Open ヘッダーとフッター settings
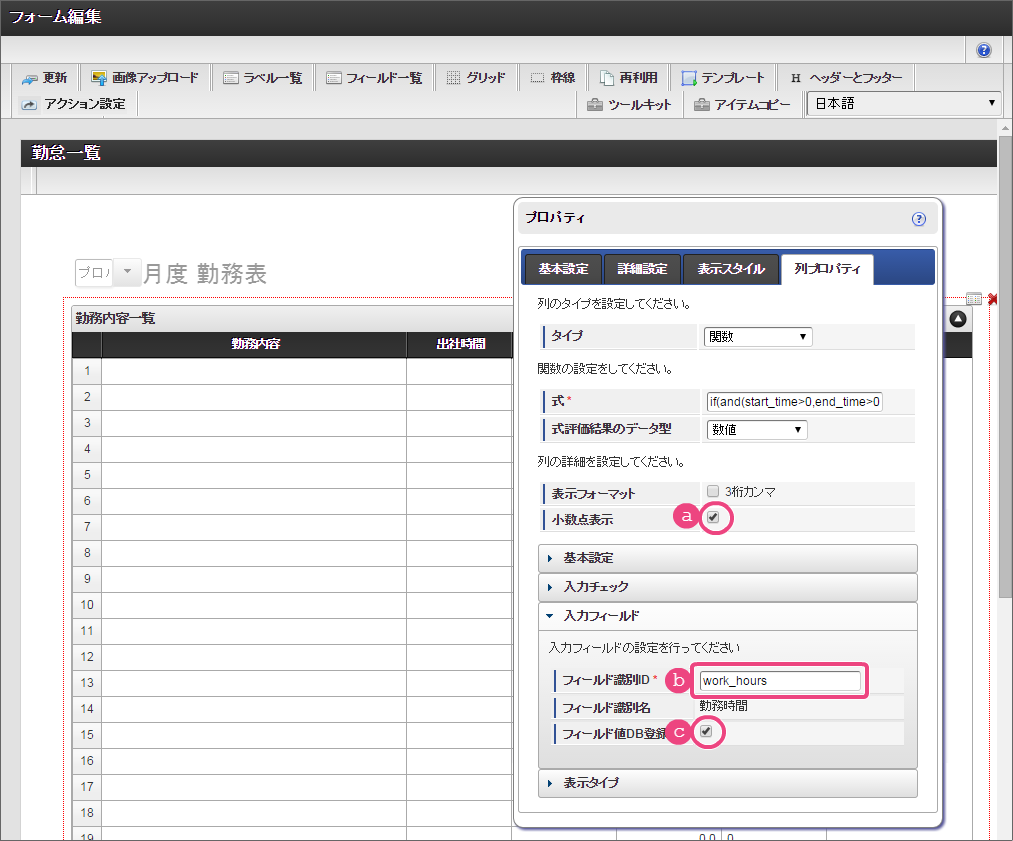Viewport: 1013px width, 841px height. click(x=846, y=78)
